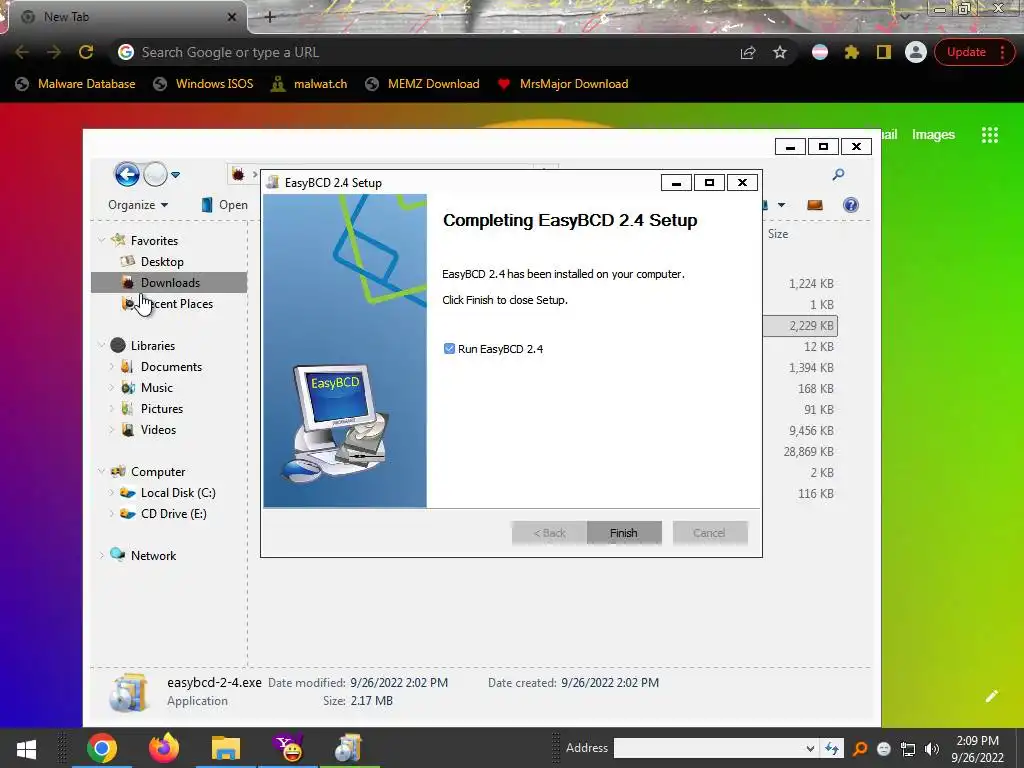This screenshot has height=768, width=1024.
Task: Click the red Update button in Chrome
Action: click(x=966, y=52)
